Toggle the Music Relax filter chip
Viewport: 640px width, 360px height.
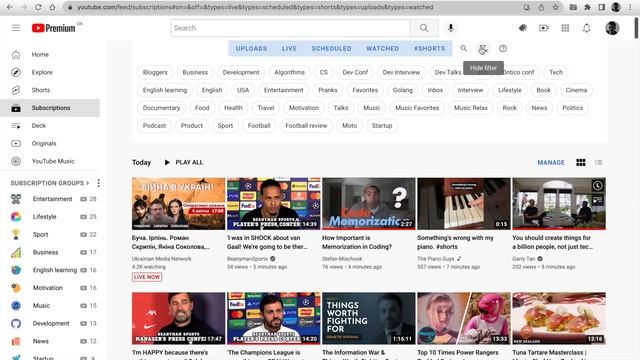471,108
